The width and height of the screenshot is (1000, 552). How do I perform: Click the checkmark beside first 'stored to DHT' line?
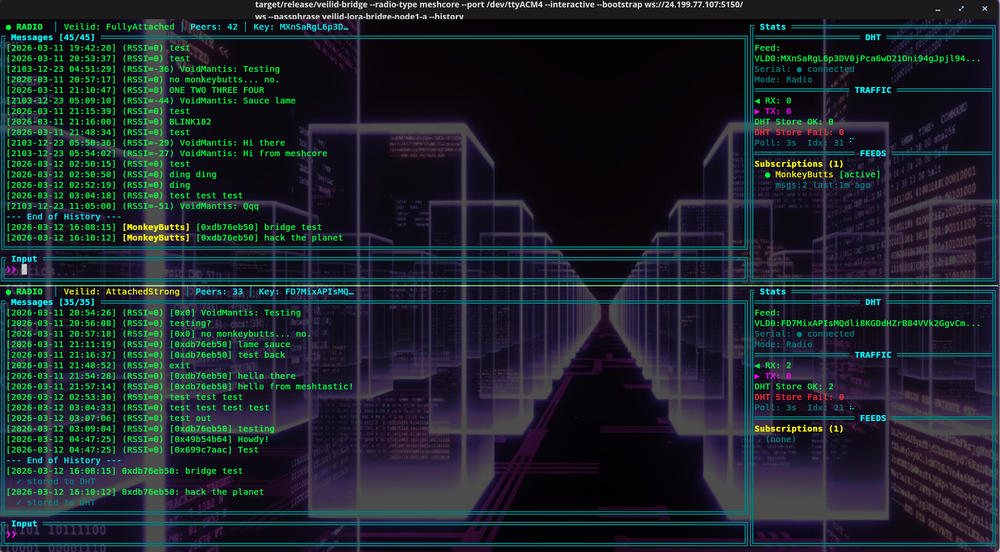coord(18,481)
